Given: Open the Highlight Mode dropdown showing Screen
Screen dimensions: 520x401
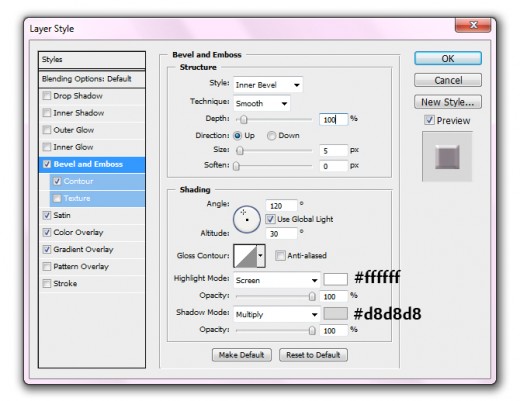Looking at the screenshot, I should (x=277, y=280).
